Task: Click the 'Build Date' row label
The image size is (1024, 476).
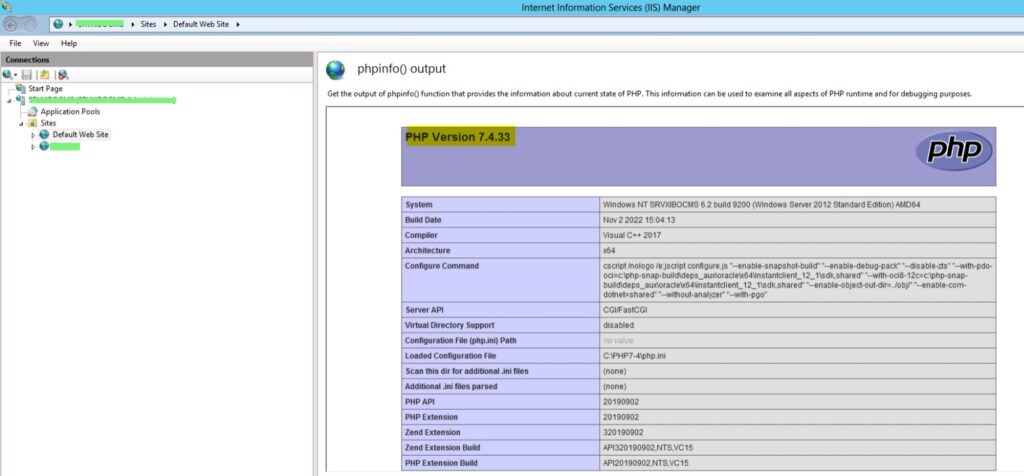Action: click(x=423, y=220)
